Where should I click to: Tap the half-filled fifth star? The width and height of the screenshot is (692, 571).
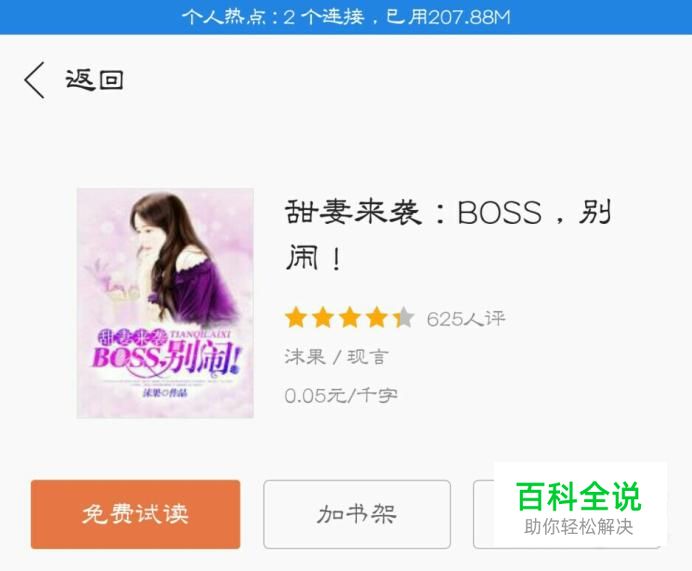[404, 318]
